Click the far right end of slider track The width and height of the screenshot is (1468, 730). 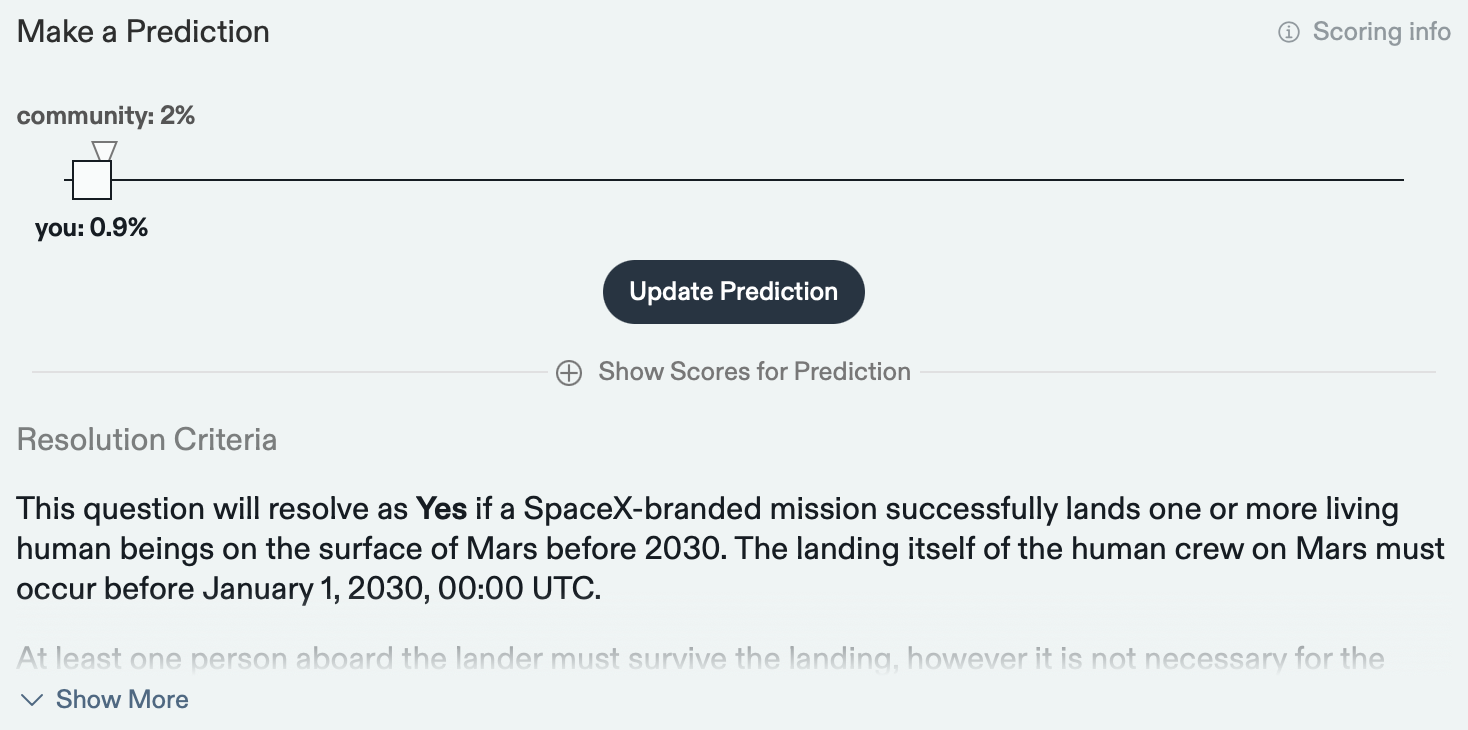1402,180
